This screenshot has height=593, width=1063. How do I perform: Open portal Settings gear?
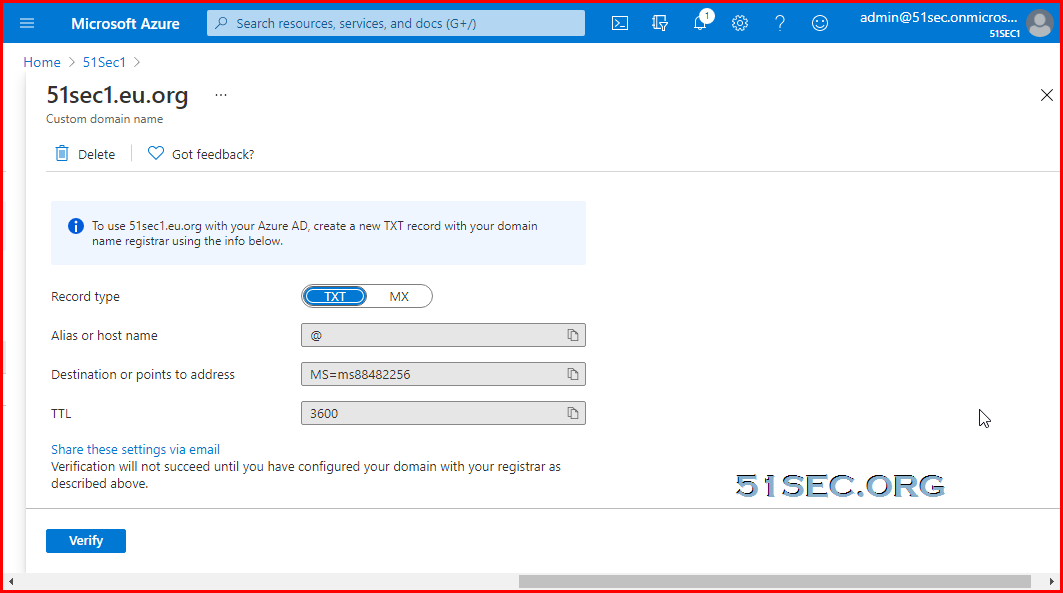740,23
